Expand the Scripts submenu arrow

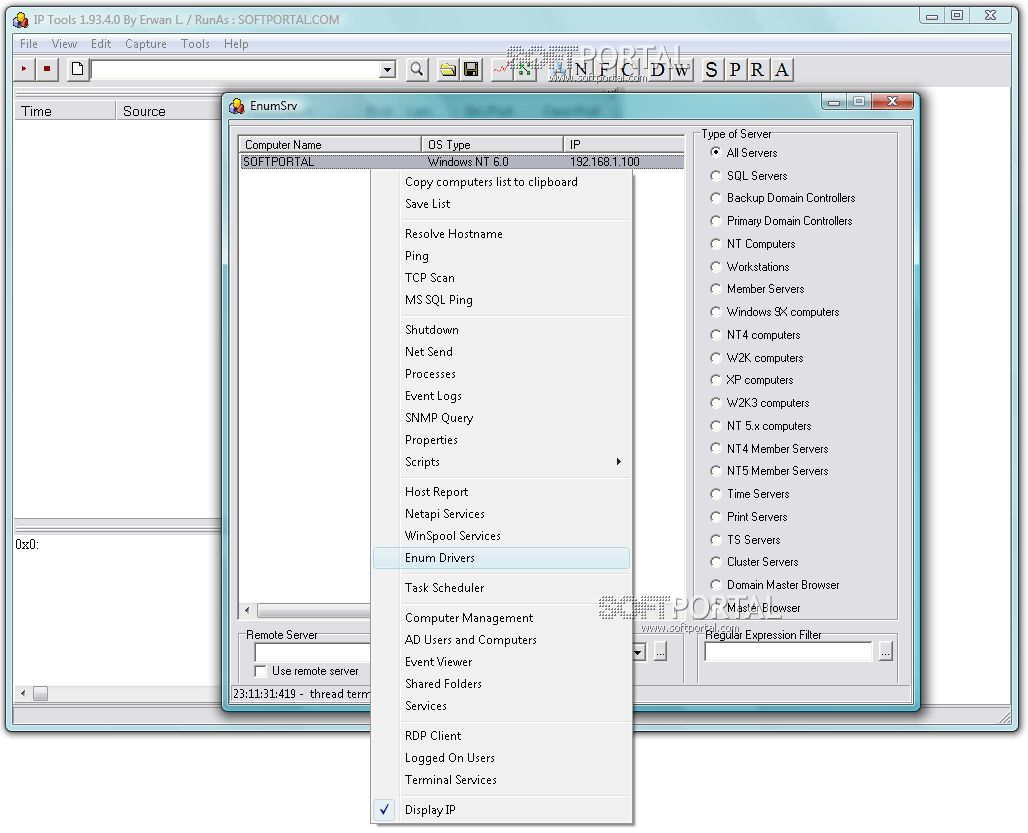click(x=619, y=462)
